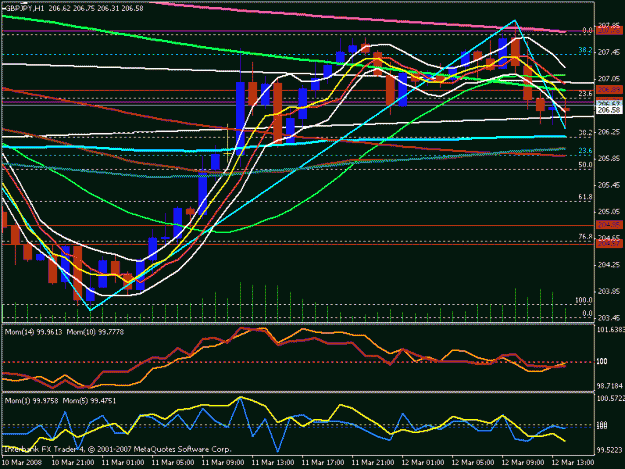Viewport: 625px width, 469px height.
Task: Click the white 38.2 Fibonacci label near 206.25
Action: point(585,132)
